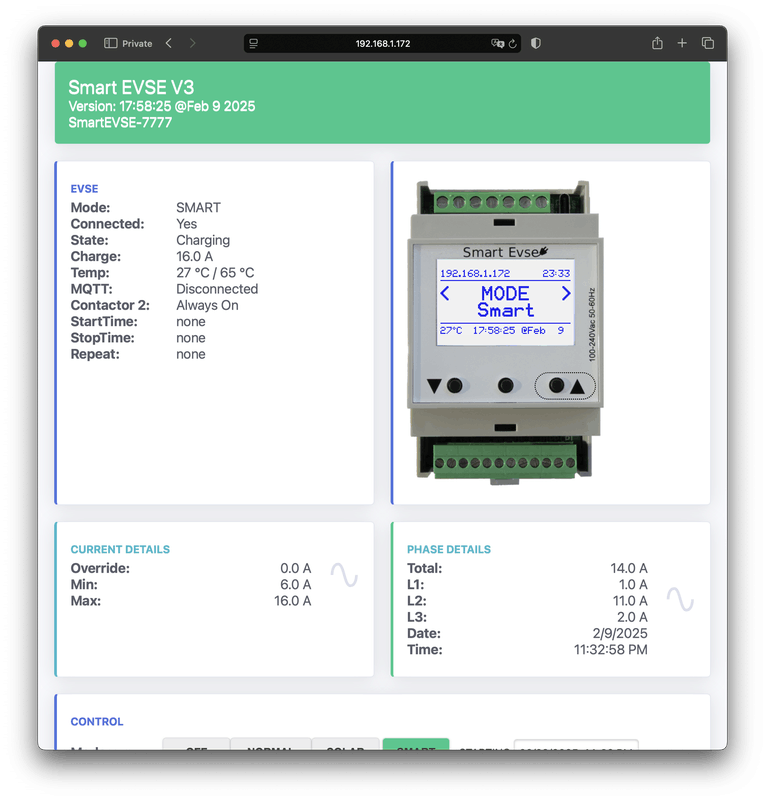
Task: Click the MQTT Disconnected value
Action: [x=217, y=289]
